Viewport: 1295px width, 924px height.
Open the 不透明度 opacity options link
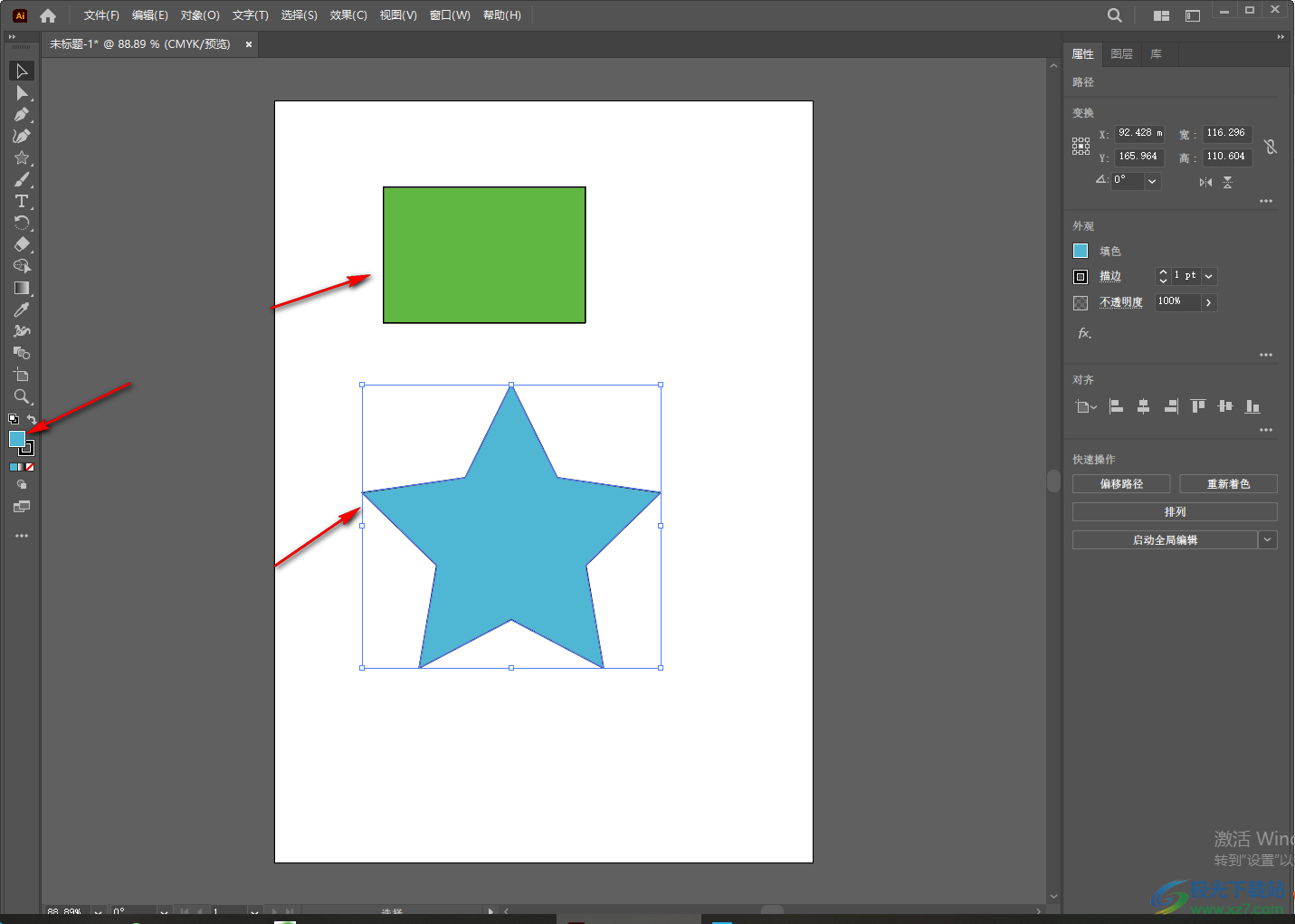[1121, 302]
